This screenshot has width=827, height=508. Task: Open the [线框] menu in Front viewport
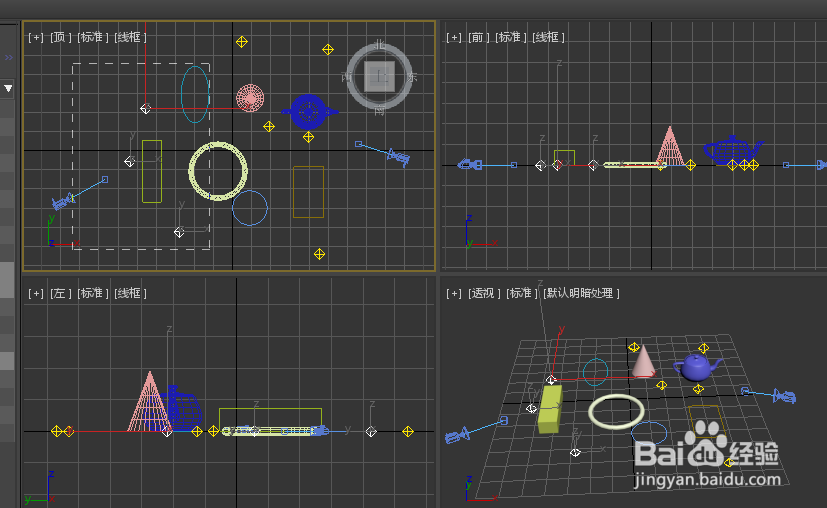click(x=548, y=37)
